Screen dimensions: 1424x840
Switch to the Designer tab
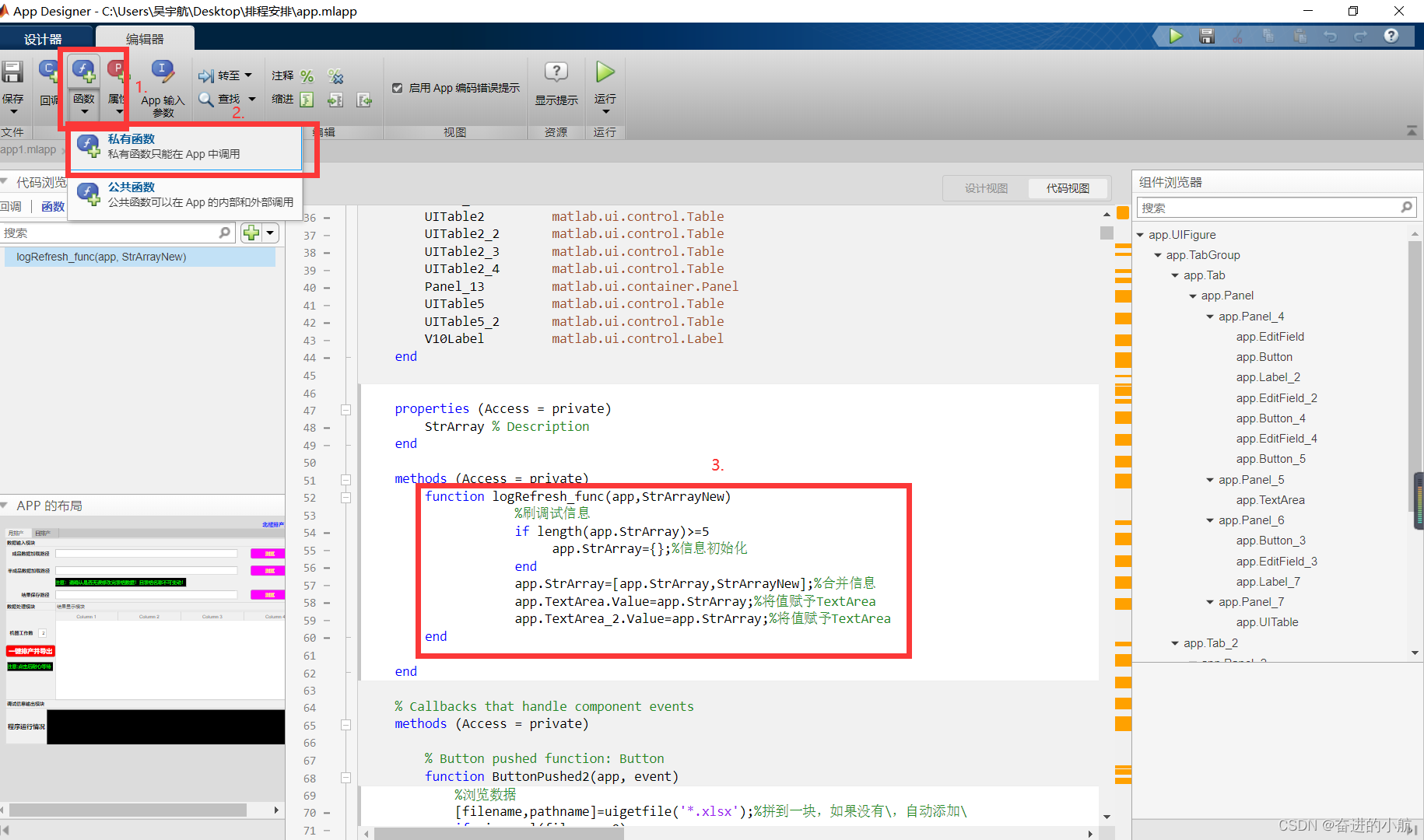(43, 39)
